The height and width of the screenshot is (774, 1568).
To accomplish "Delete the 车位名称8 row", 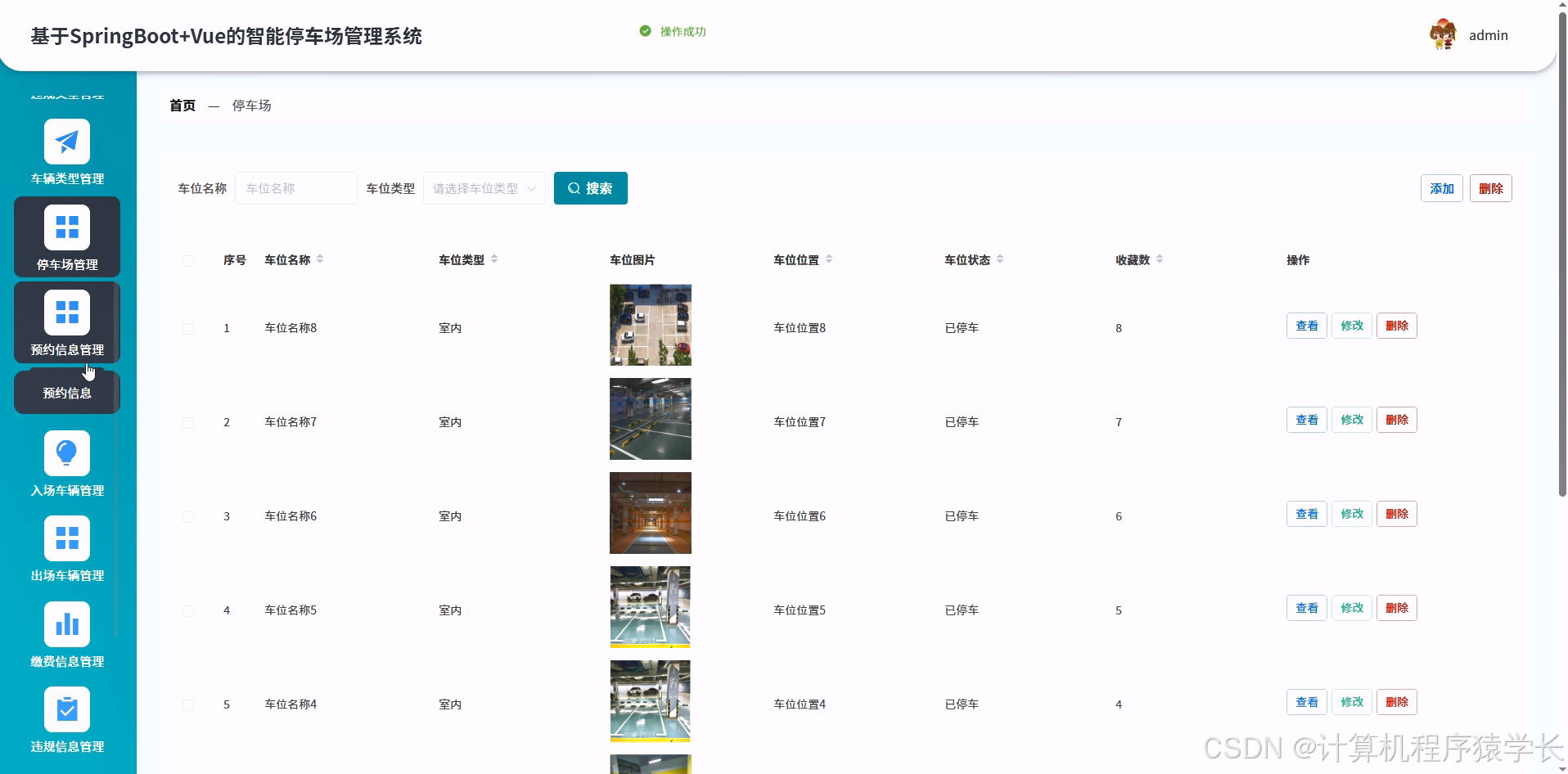I will coord(1396,326).
